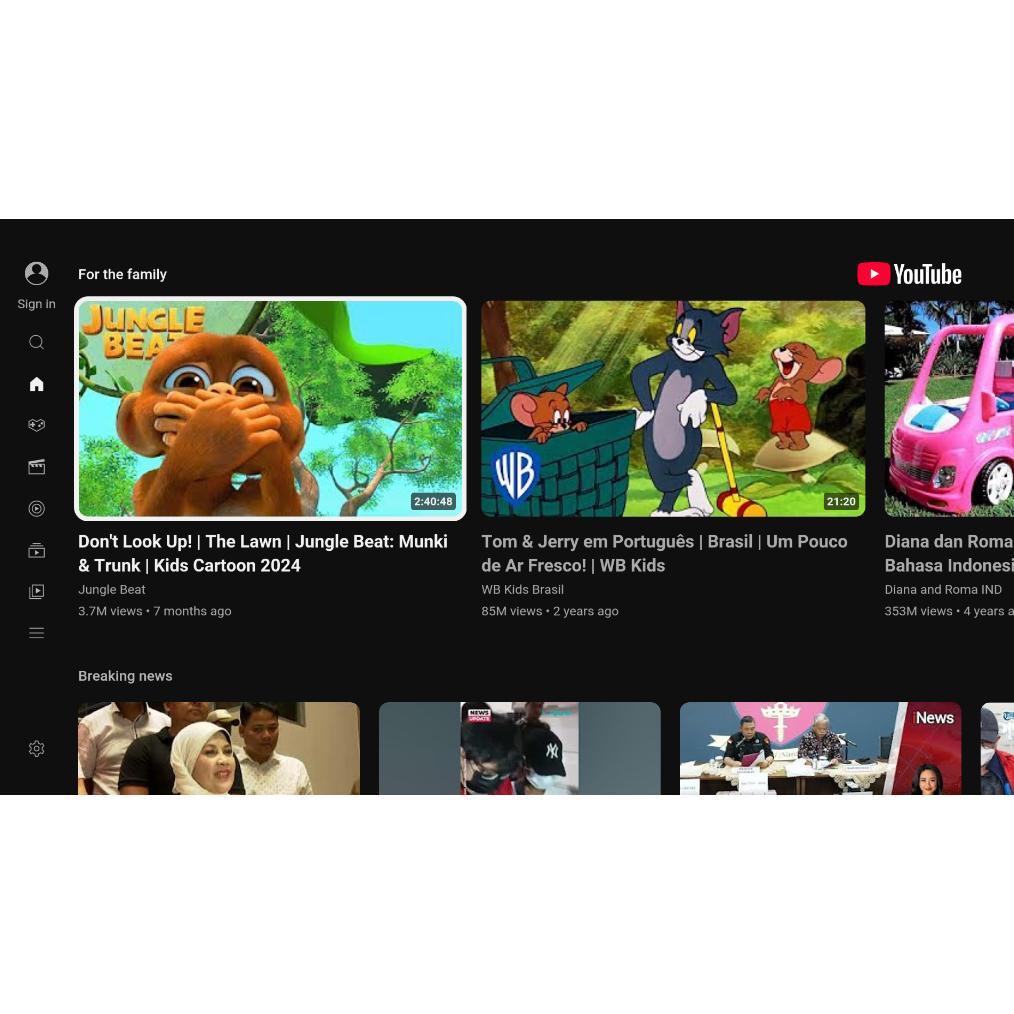Select the Diana and Roma pink car thumbnail
The image size is (1014, 1014).
(x=948, y=408)
